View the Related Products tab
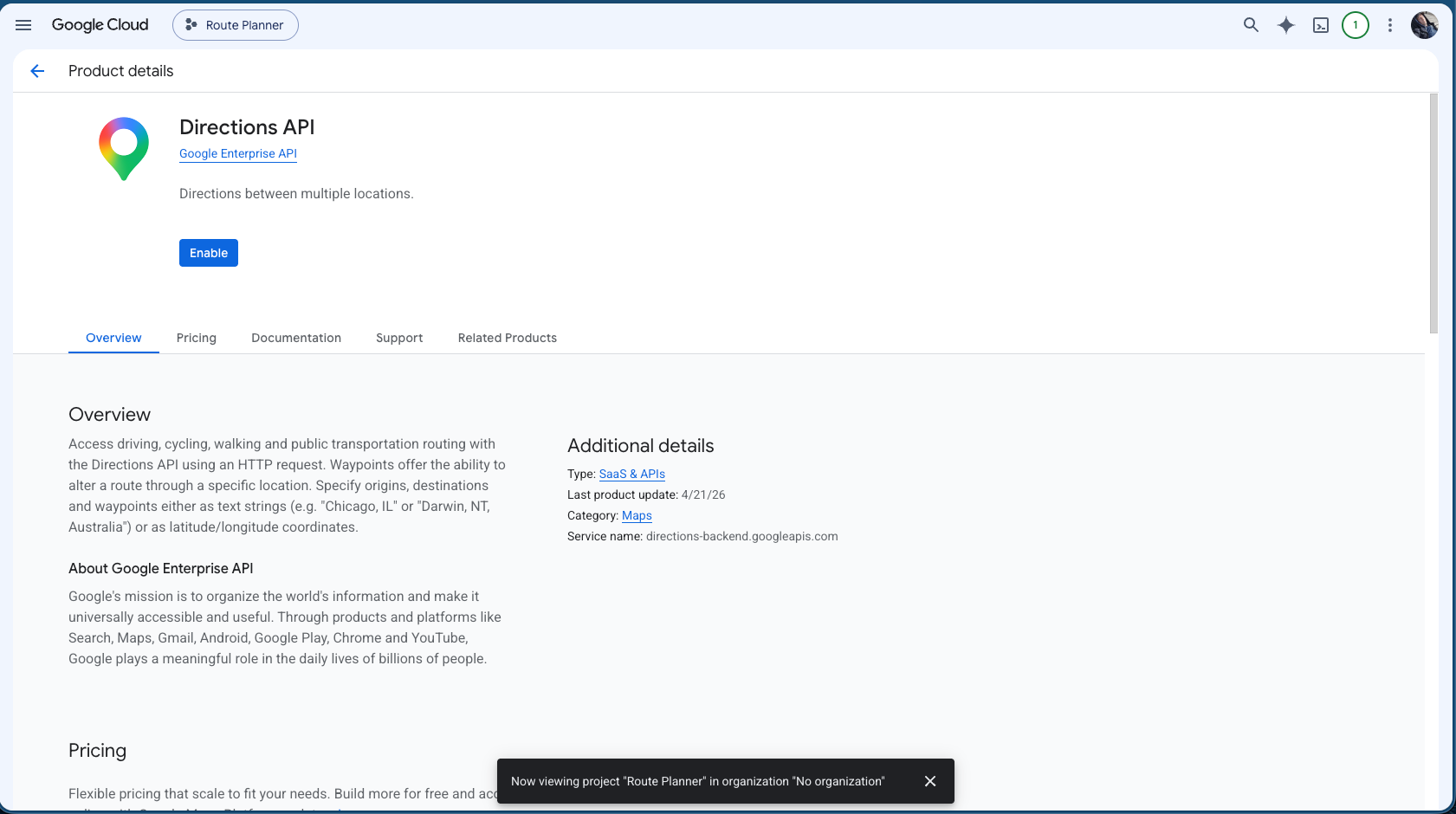This screenshot has width=1456, height=814. coord(508,338)
